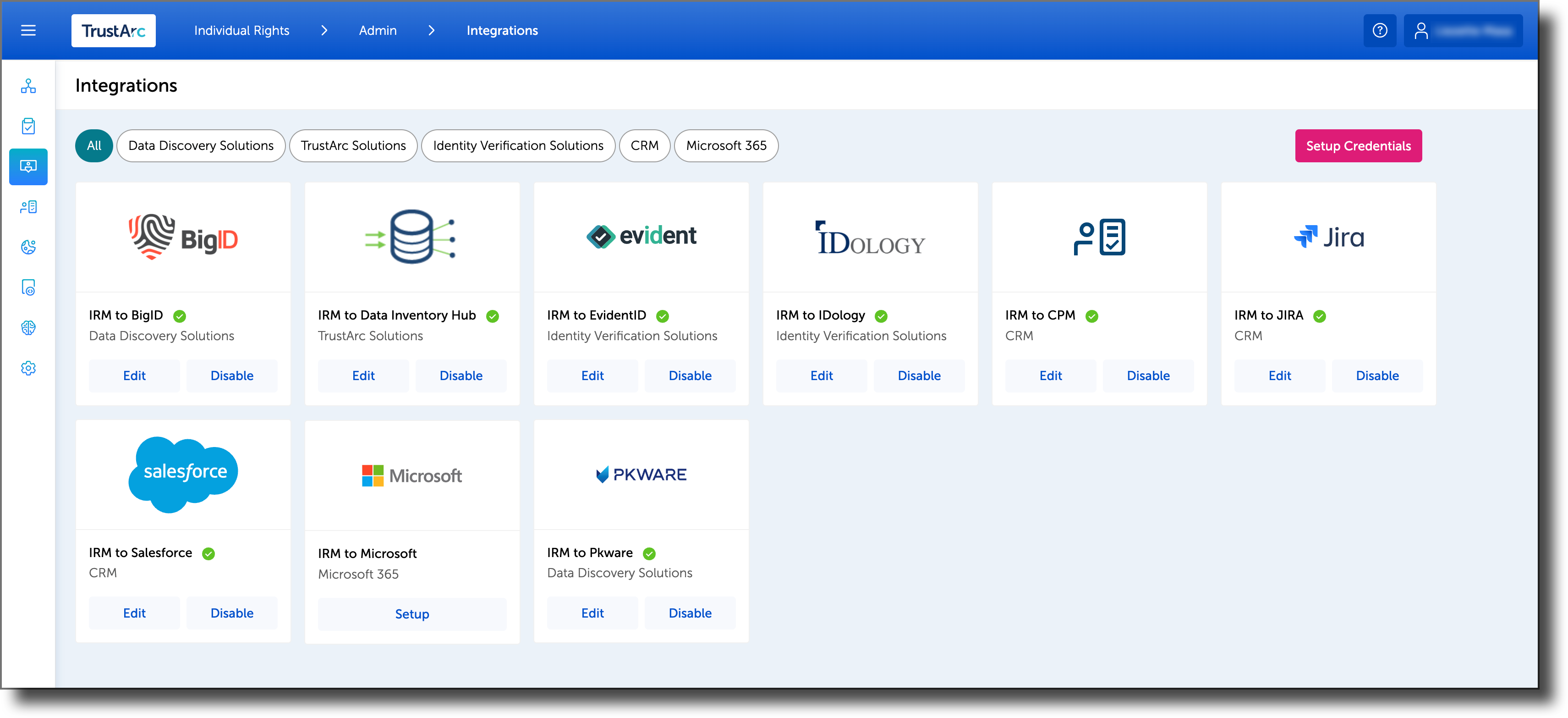Screen dimensions: 1568x718
Task: Select the user verification sidebar icon
Action: coord(28,206)
